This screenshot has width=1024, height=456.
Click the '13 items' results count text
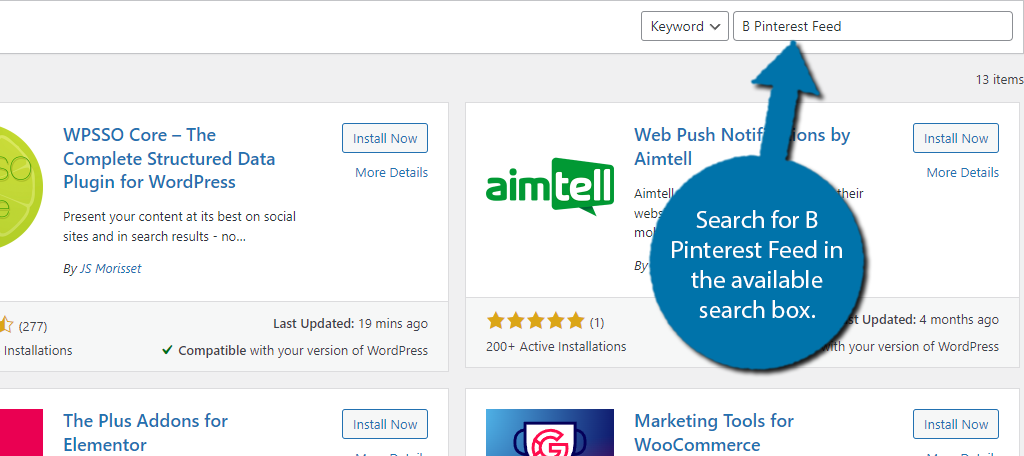(999, 80)
